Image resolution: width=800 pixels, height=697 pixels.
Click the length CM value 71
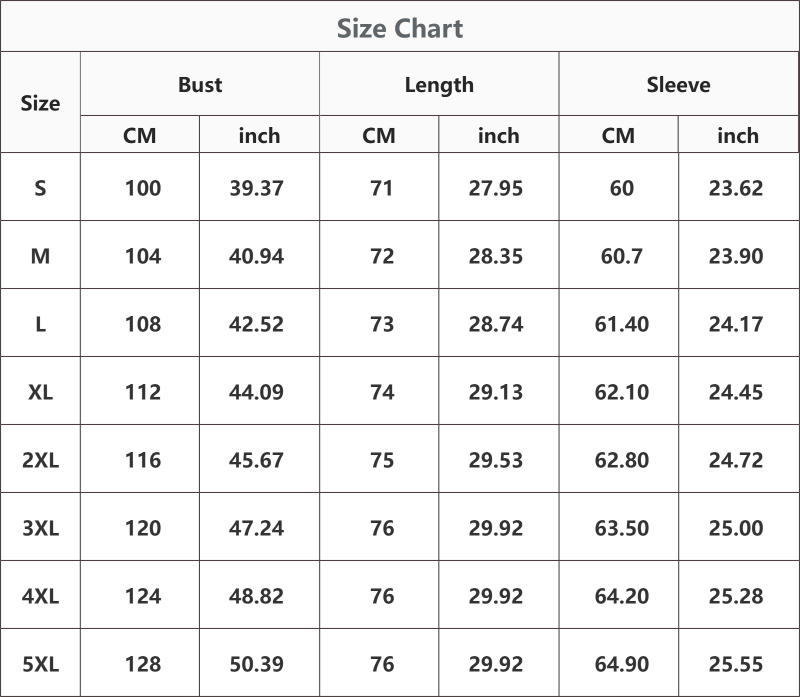(x=382, y=188)
